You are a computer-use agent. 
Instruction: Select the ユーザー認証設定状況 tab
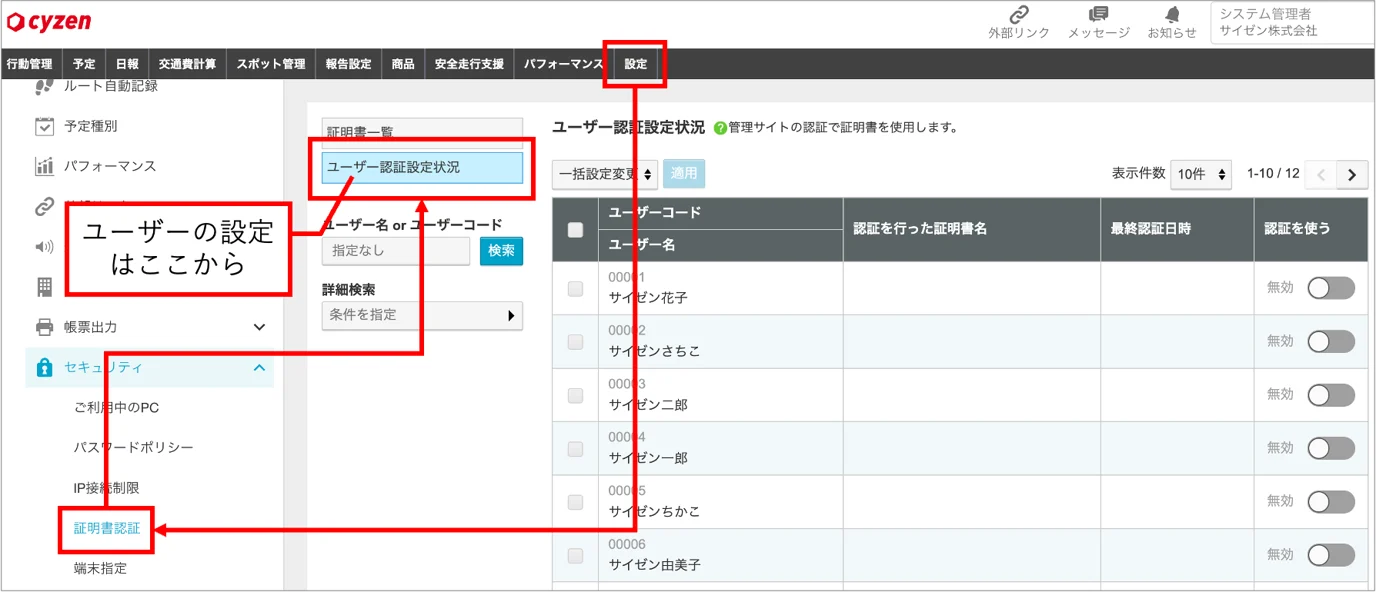coord(422,167)
